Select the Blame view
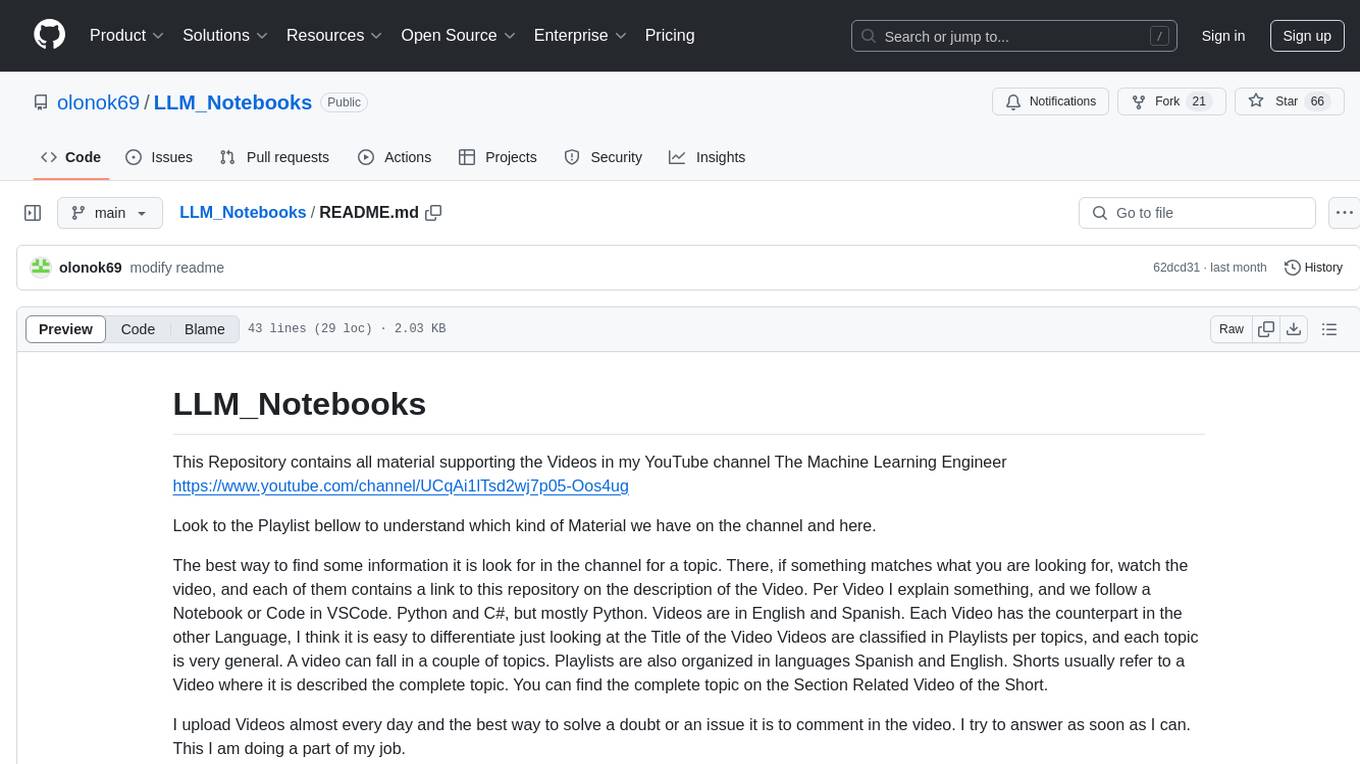 [x=205, y=329]
